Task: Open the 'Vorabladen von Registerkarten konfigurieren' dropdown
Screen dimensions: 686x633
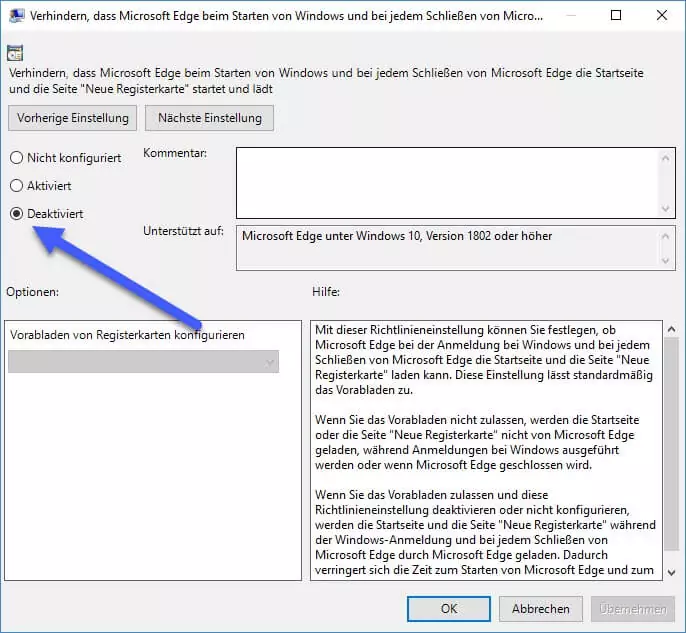Action: (143, 362)
